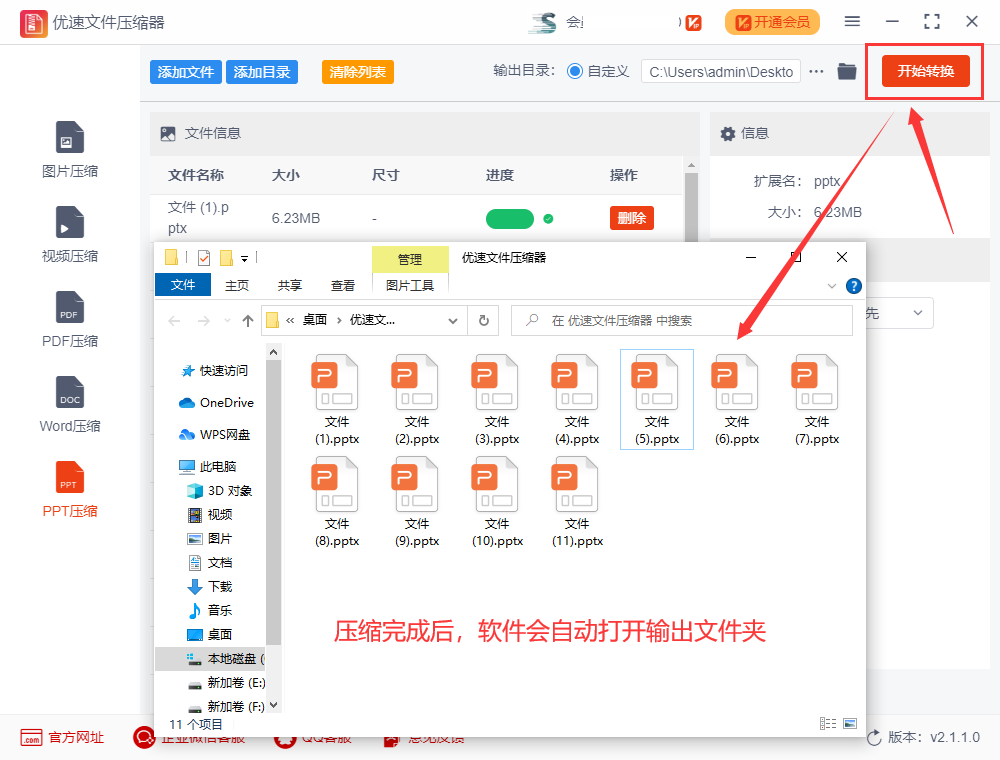Open 新加卷 (E:) drive in navigation pane
The width and height of the screenshot is (1000, 760).
pyautogui.click(x=226, y=682)
